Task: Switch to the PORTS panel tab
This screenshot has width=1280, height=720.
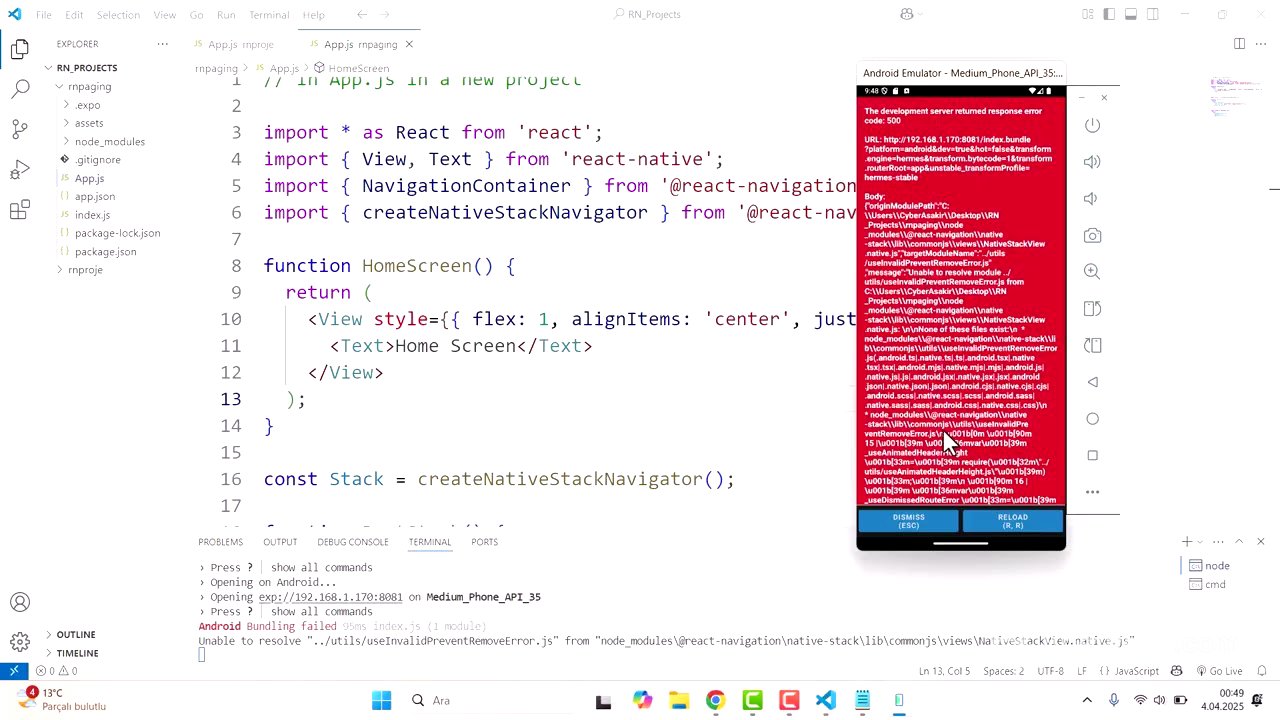Action: [485, 542]
